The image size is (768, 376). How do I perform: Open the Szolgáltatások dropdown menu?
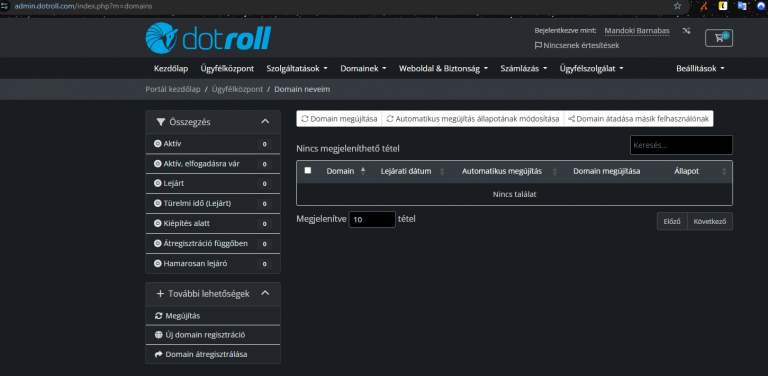tap(297, 69)
